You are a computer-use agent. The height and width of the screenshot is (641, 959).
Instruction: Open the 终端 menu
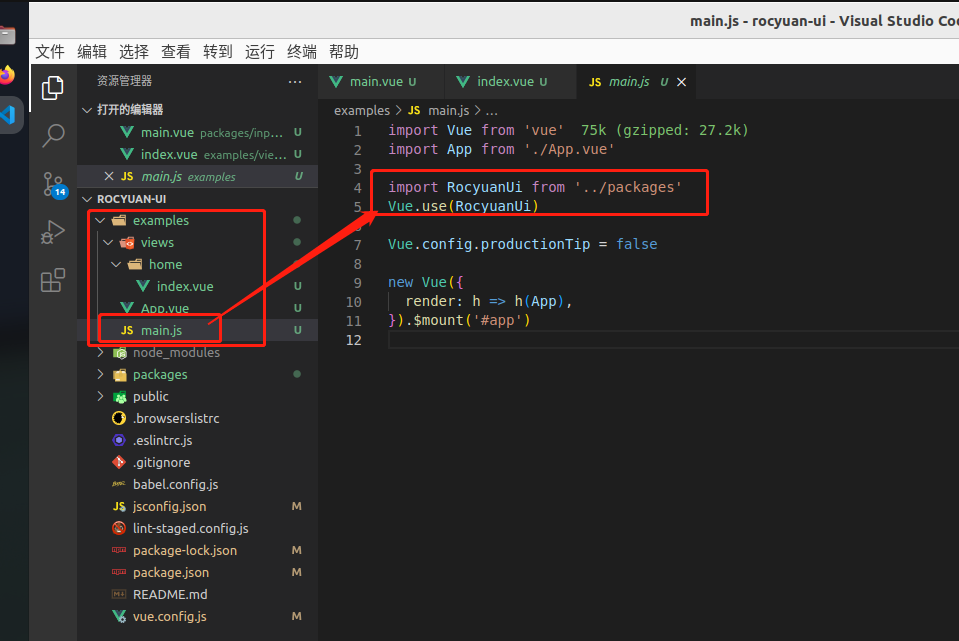tap(302, 52)
